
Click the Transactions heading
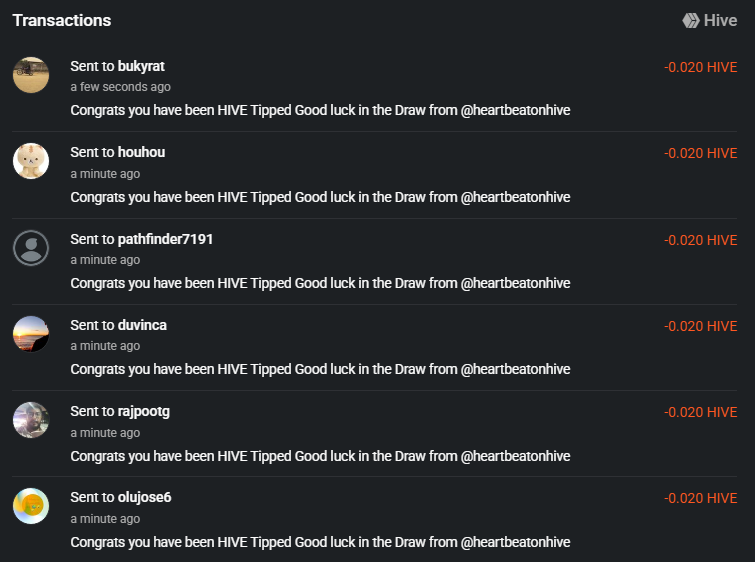(62, 20)
